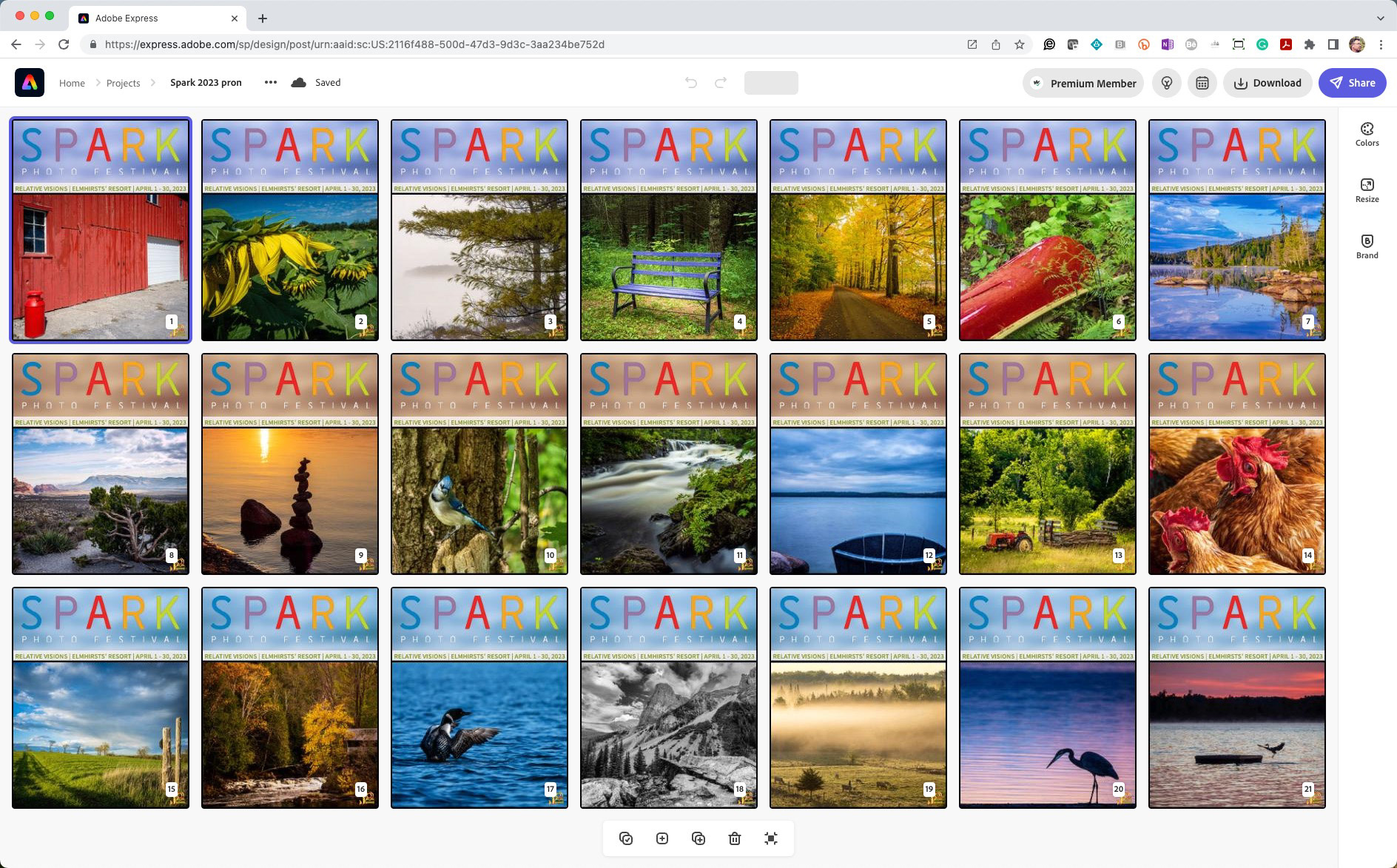Image resolution: width=1397 pixels, height=868 pixels.
Task: Select page 9 stacked stones sunset thumbnail
Action: pos(290,464)
